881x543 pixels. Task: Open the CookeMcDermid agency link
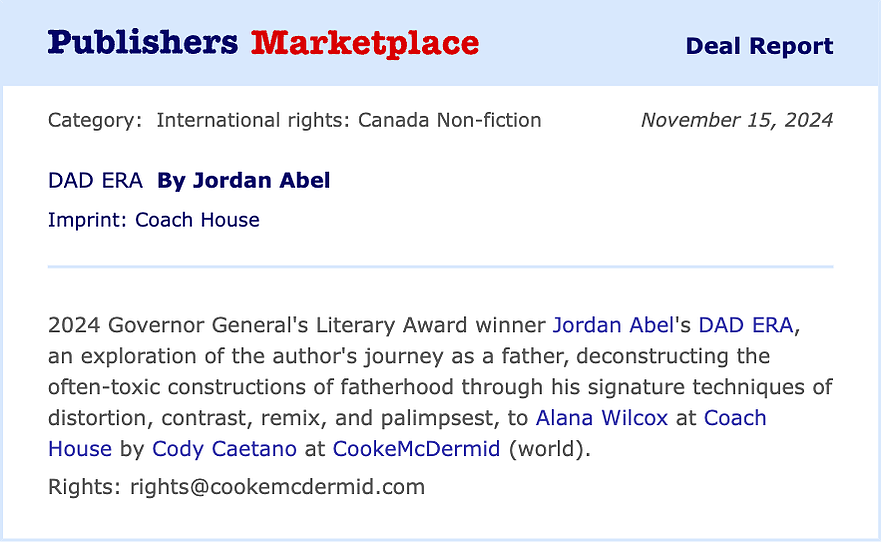click(x=416, y=449)
